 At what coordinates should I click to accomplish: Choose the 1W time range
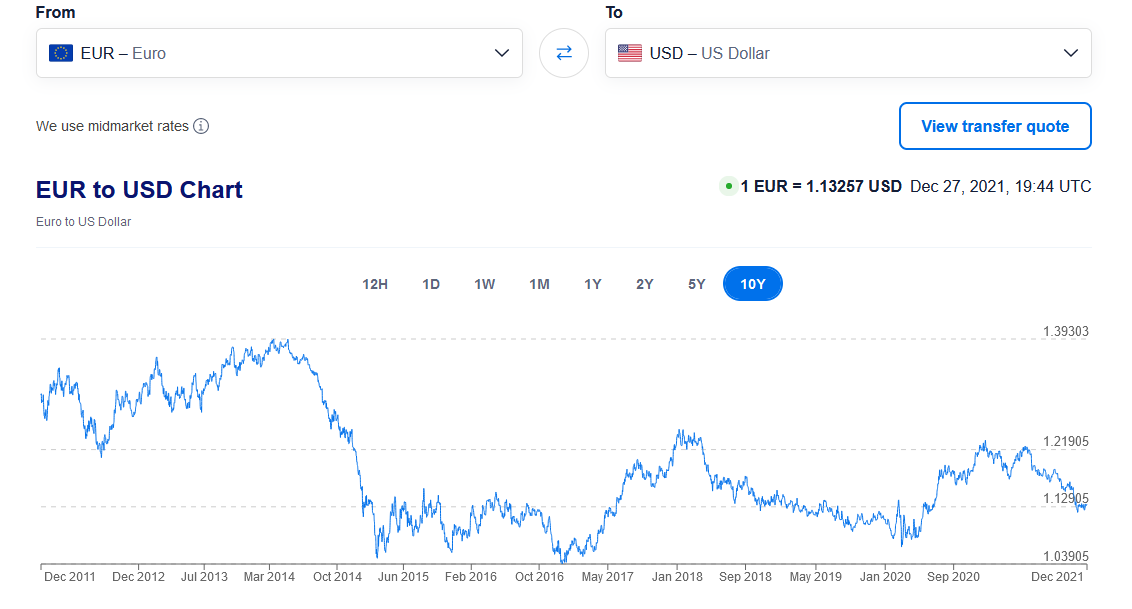[x=485, y=284]
